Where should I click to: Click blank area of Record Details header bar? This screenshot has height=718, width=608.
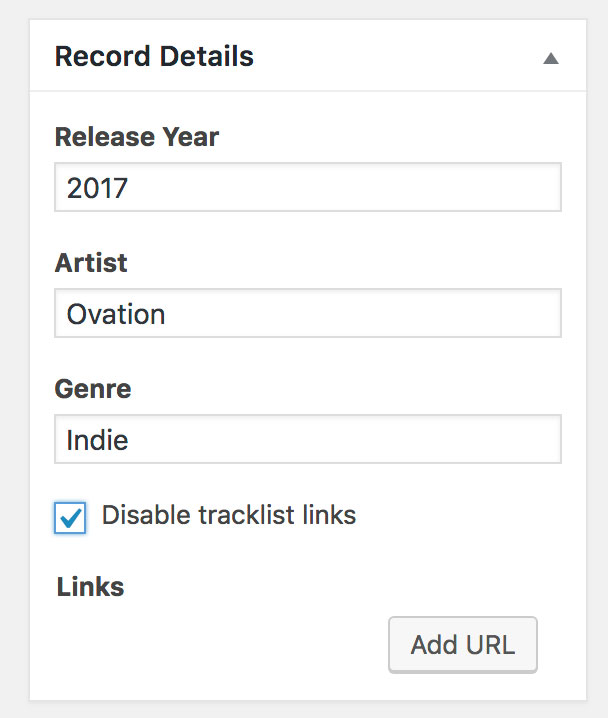tap(400, 56)
